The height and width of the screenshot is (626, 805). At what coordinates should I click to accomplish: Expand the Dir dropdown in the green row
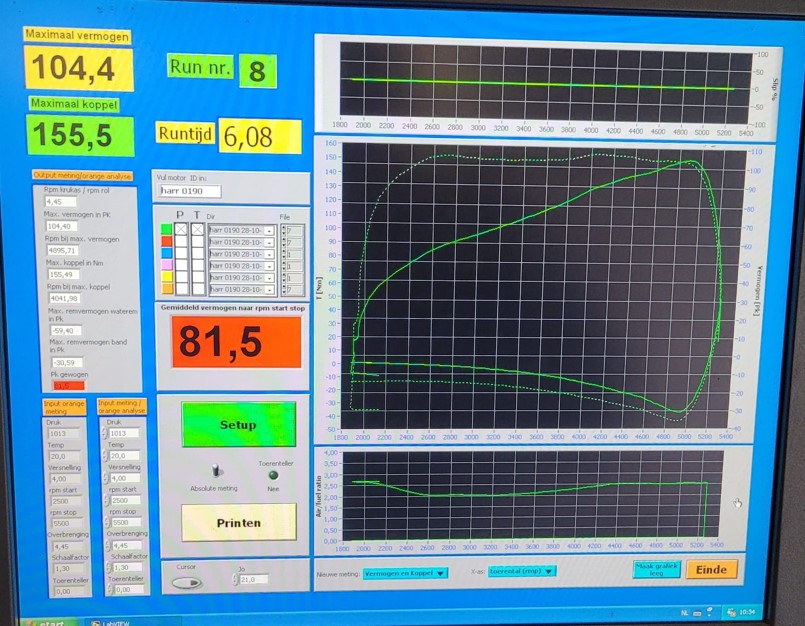269,231
